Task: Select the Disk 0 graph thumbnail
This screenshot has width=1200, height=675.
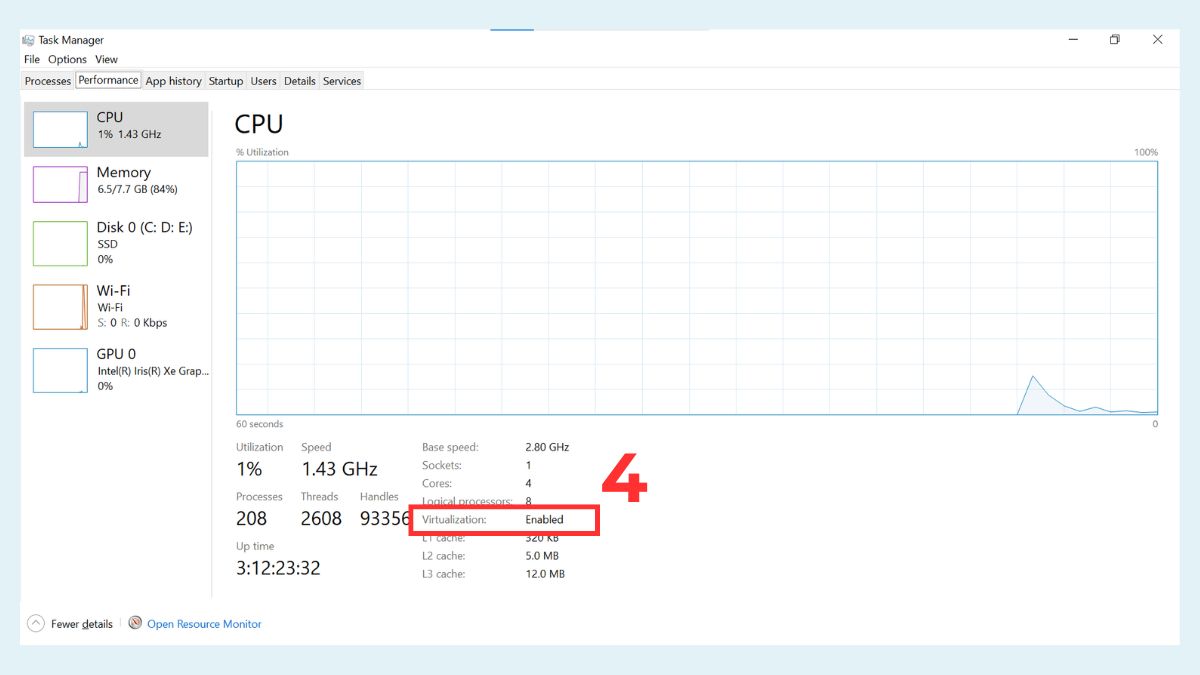Action: click(60, 243)
